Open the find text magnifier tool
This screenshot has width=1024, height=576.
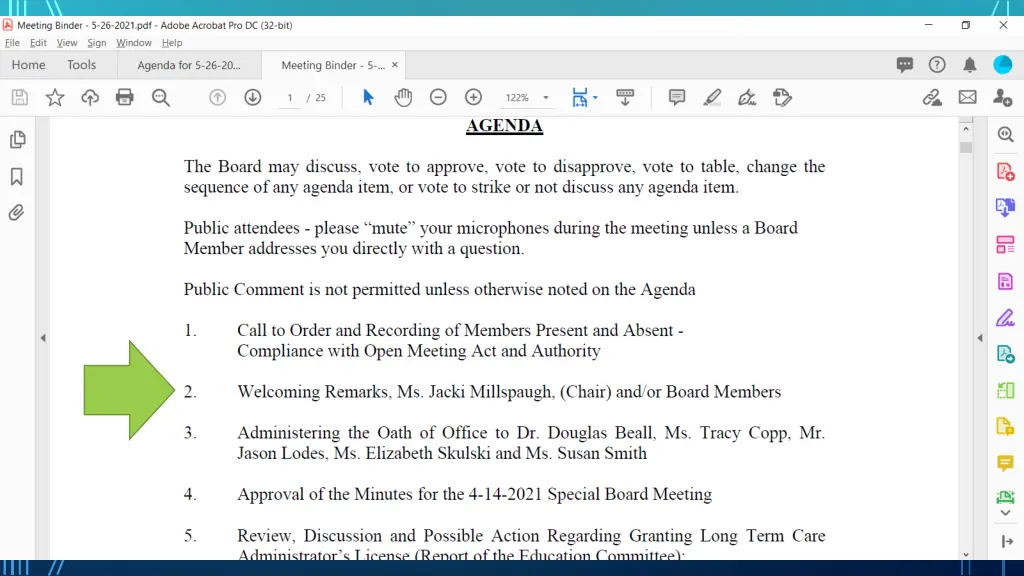point(161,97)
